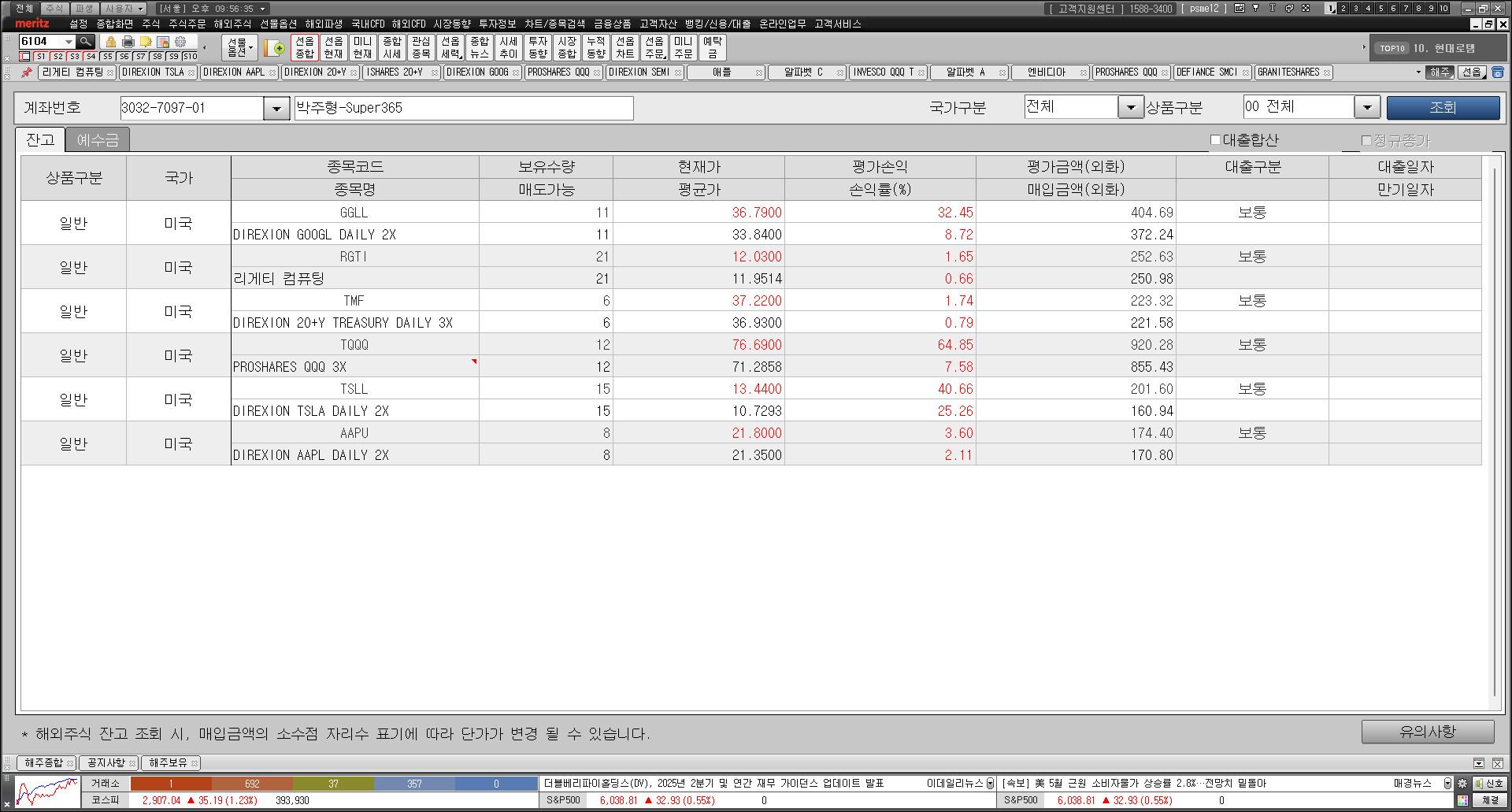Open the 설정 menu
This screenshot has height=812, width=1512.
pyautogui.click(x=79, y=24)
